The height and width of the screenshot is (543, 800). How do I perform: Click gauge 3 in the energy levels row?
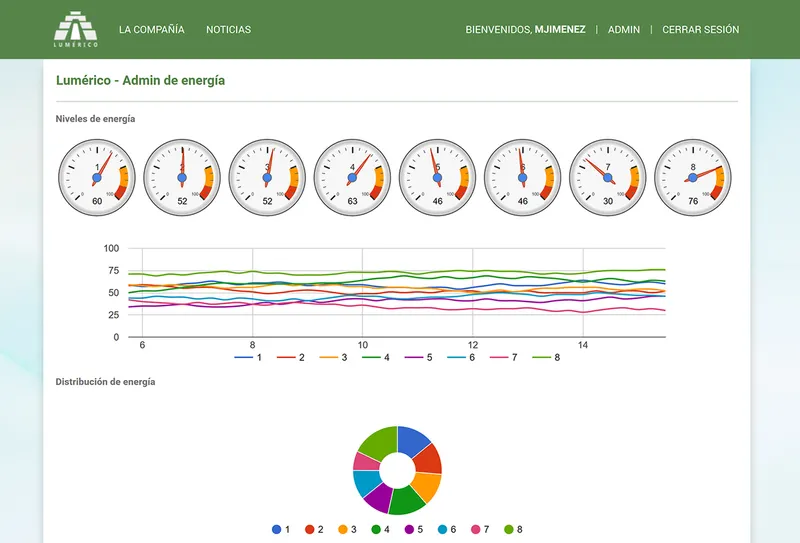267,177
